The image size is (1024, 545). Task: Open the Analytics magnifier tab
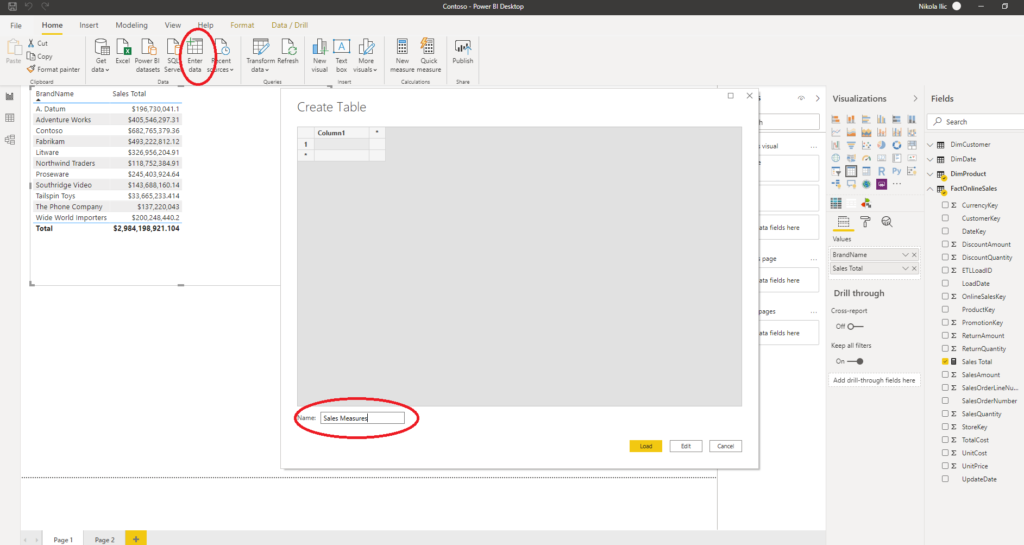coord(887,222)
